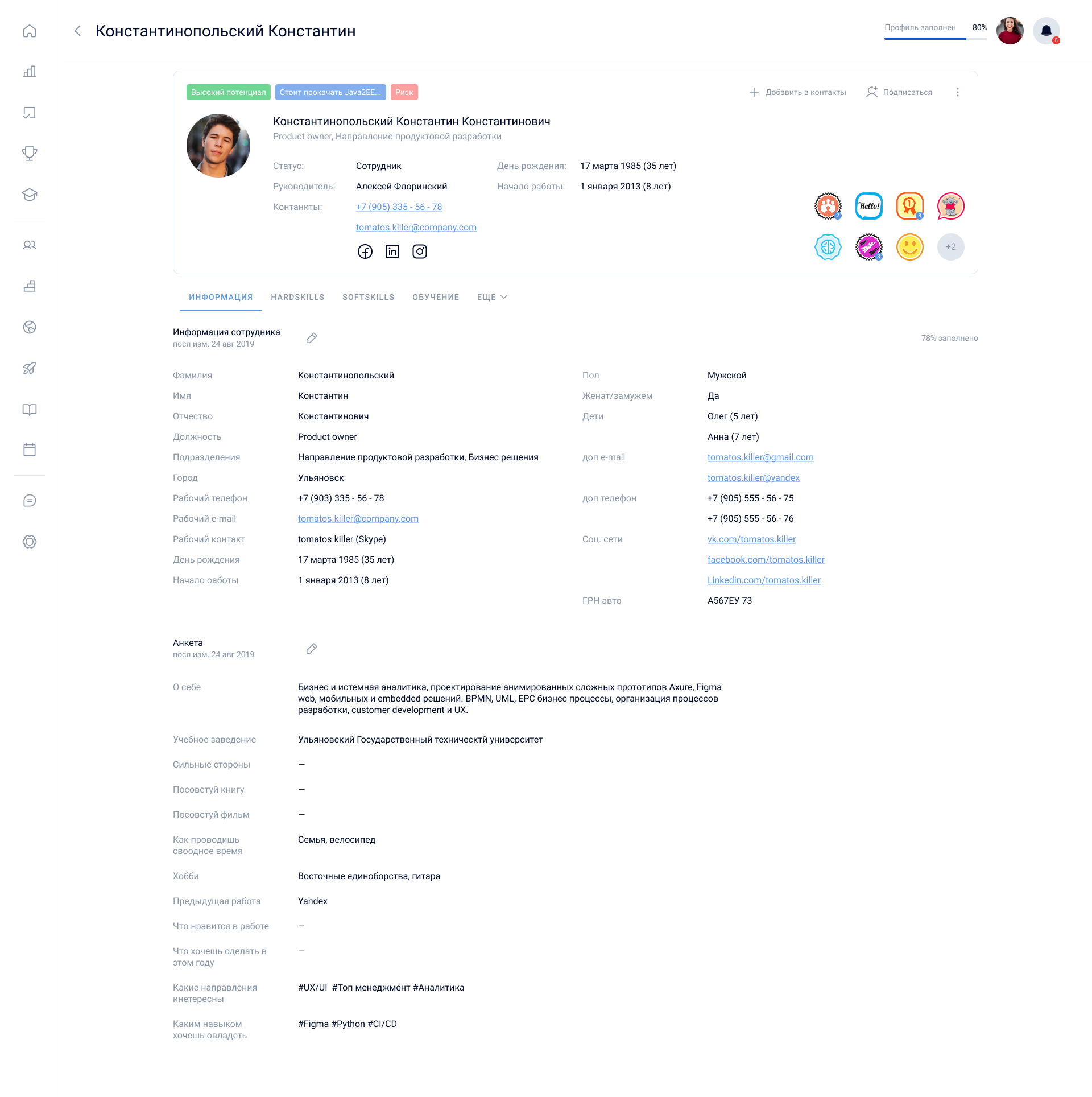Click the Подписаться button
The image size is (1092, 1097).
pos(899,92)
